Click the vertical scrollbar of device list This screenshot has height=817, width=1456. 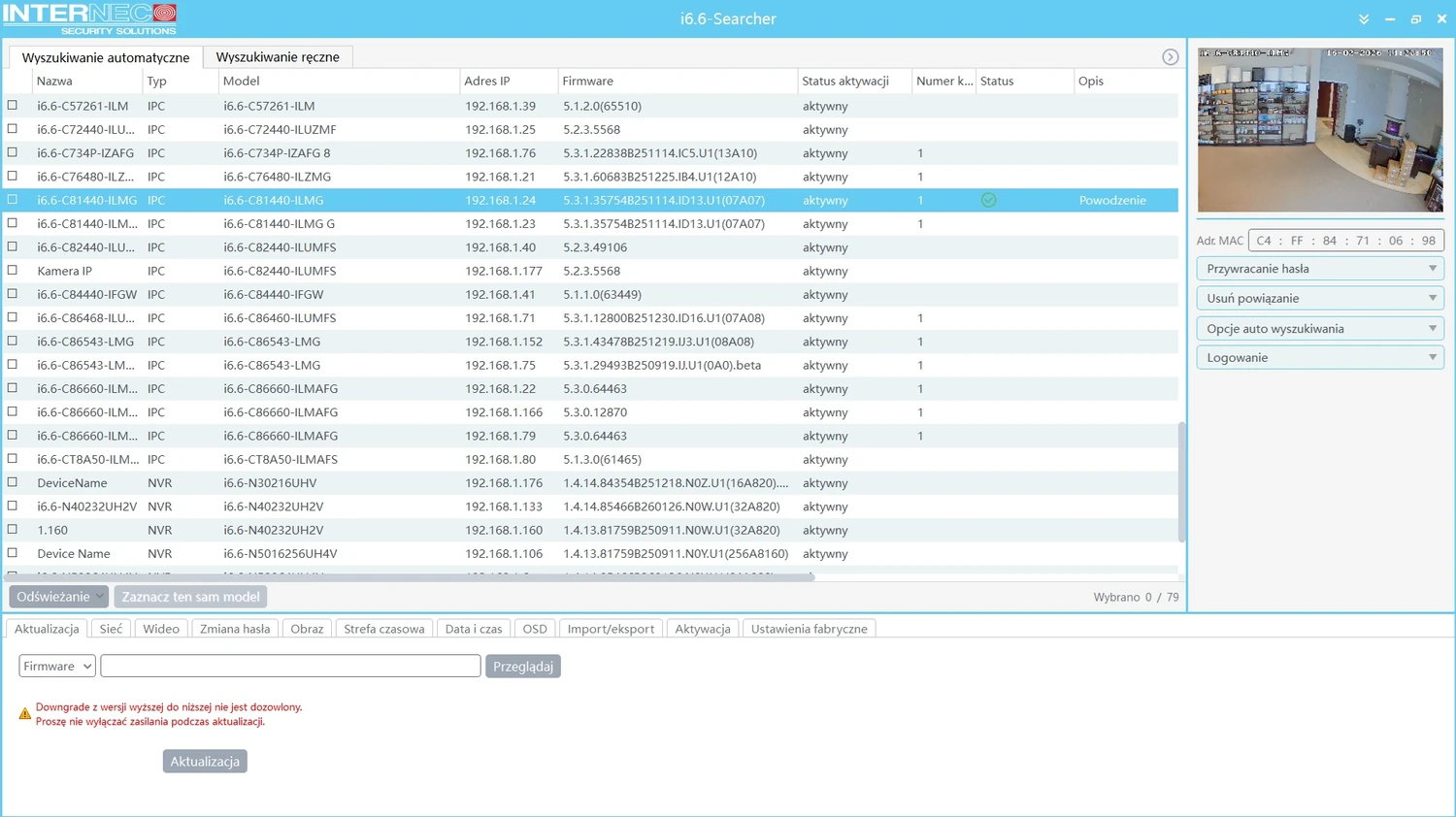[1181, 481]
